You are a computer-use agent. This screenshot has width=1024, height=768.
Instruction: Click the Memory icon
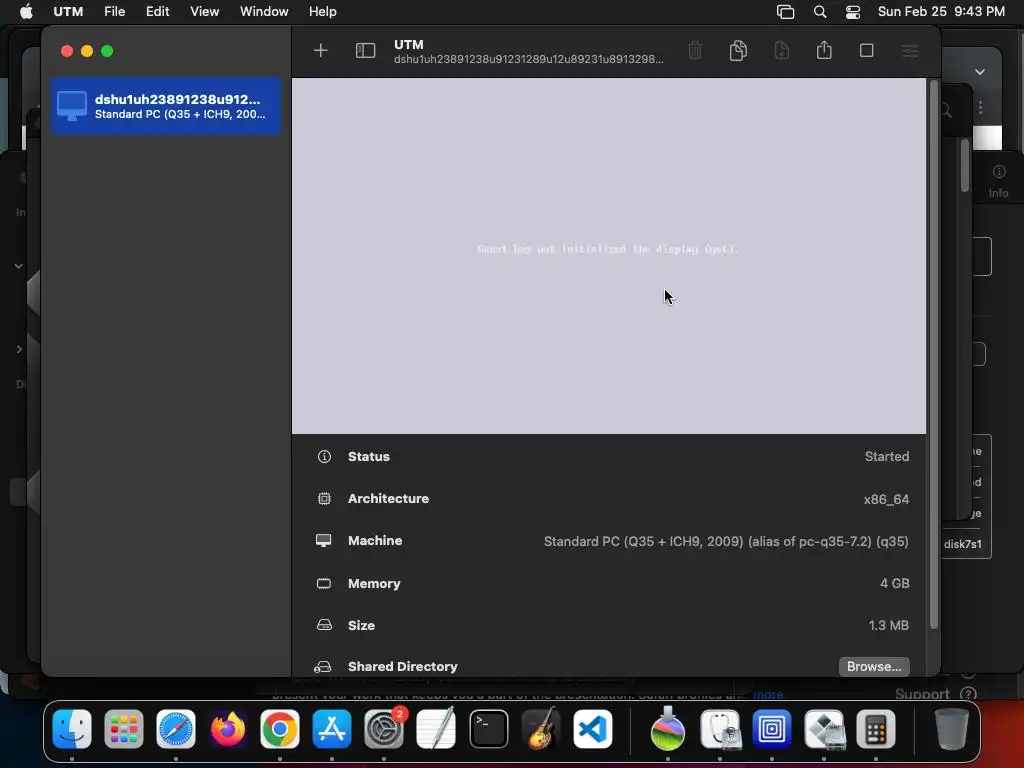[324, 583]
